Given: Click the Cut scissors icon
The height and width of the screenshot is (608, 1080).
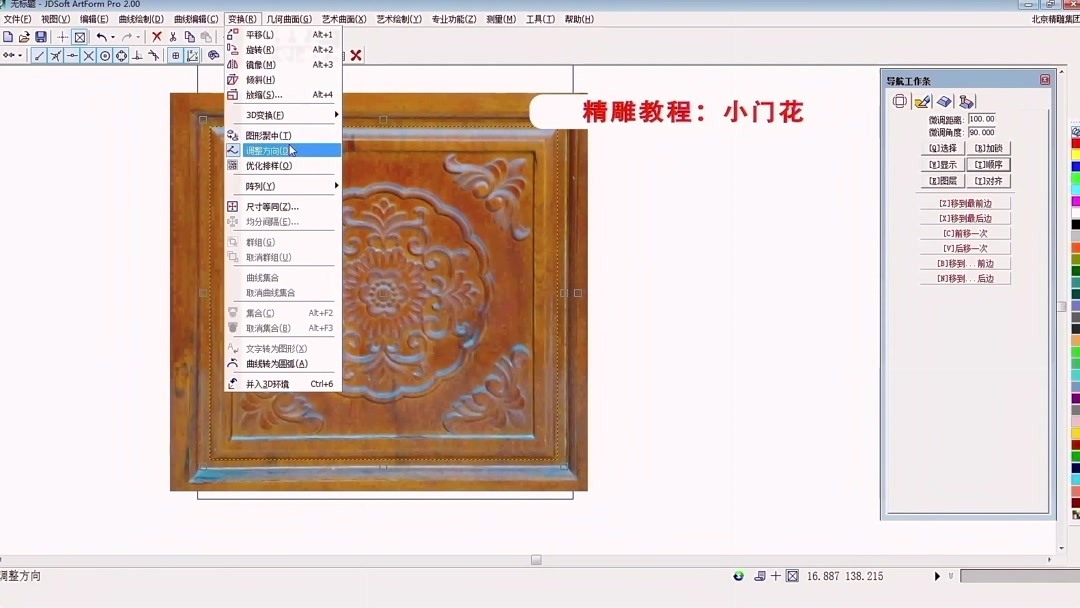Looking at the screenshot, I should (x=173, y=36).
